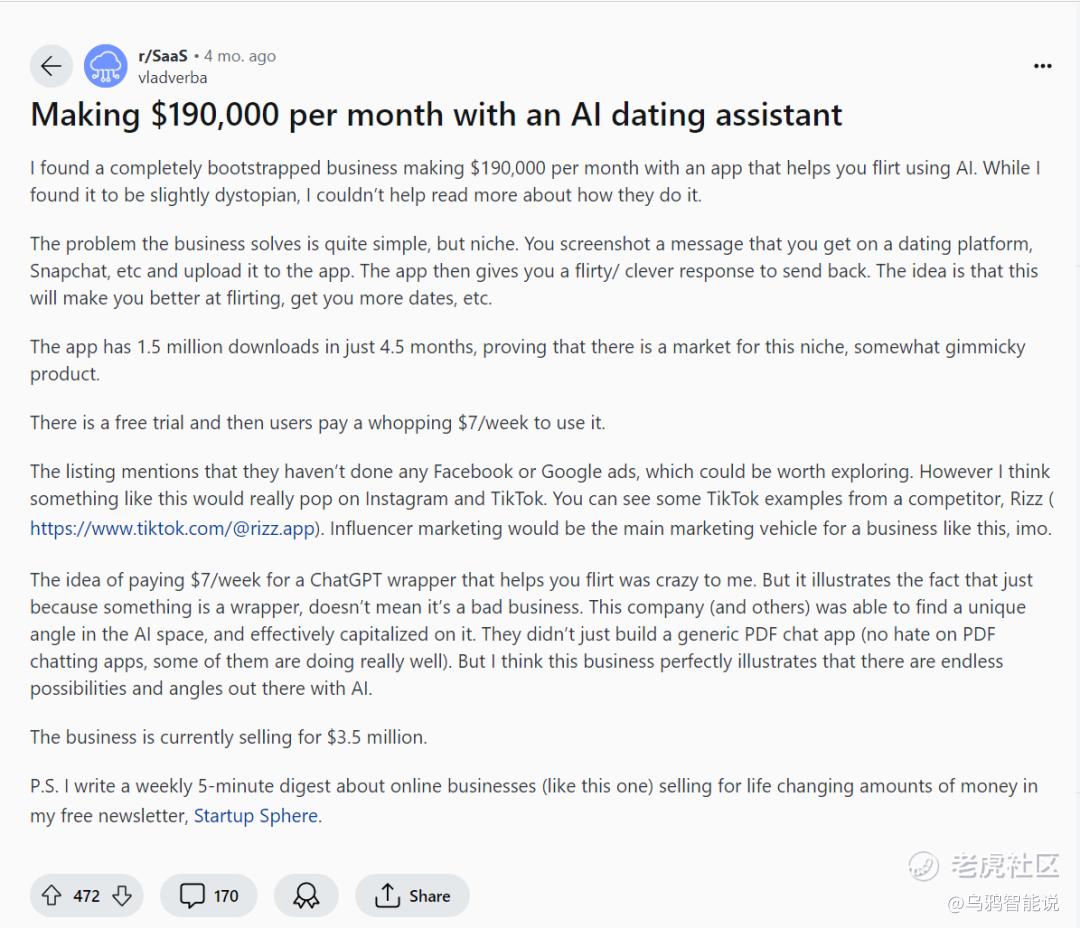Give an award using the award icon
Viewport: 1080px width, 928px height.
coord(306,895)
